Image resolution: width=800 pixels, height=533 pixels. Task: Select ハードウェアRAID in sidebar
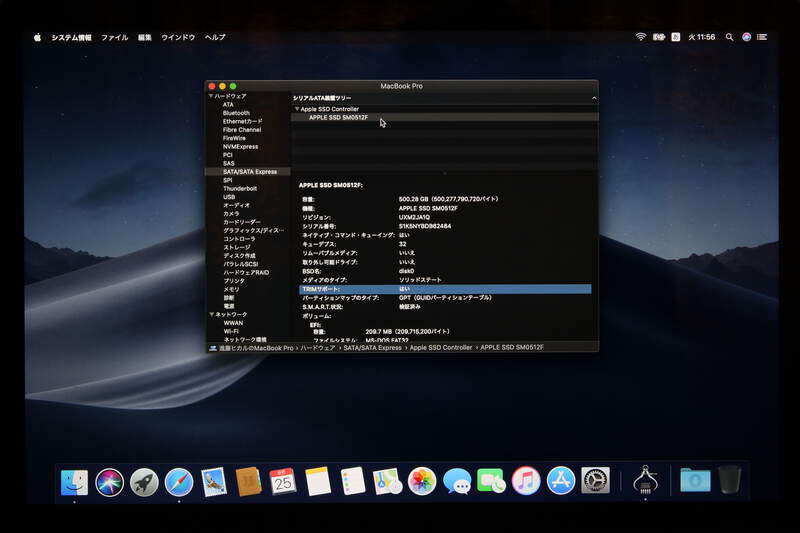[x=246, y=272]
